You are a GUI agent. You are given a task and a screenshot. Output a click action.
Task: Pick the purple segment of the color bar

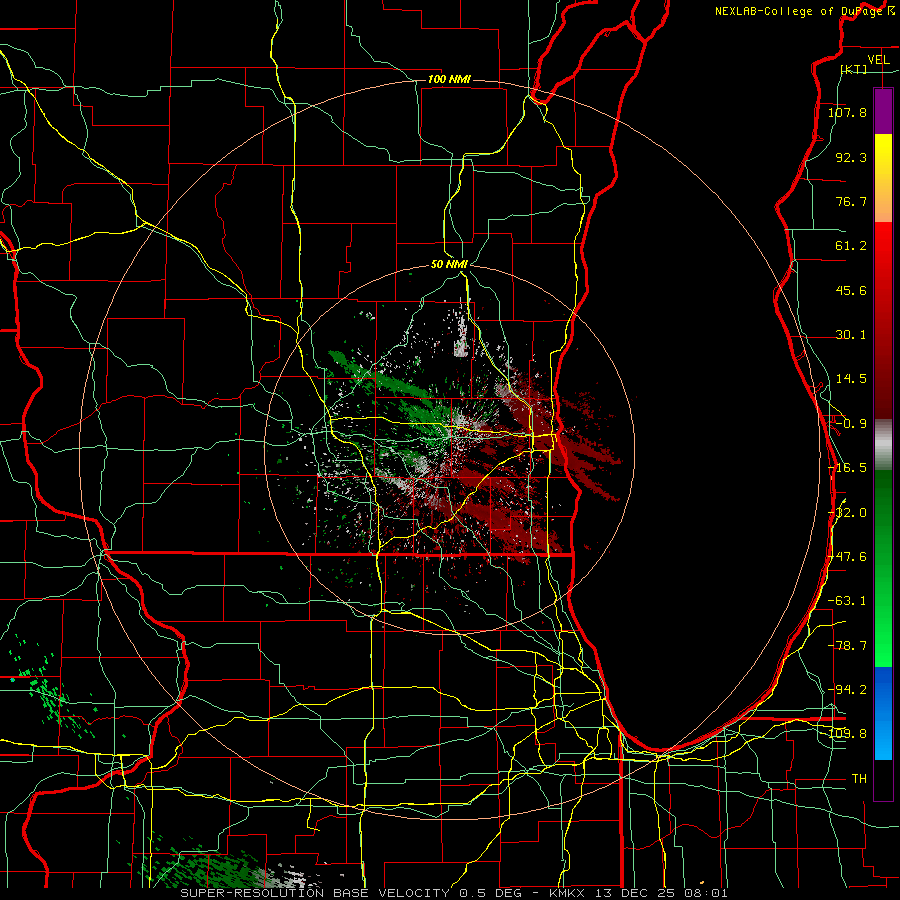coord(883,111)
